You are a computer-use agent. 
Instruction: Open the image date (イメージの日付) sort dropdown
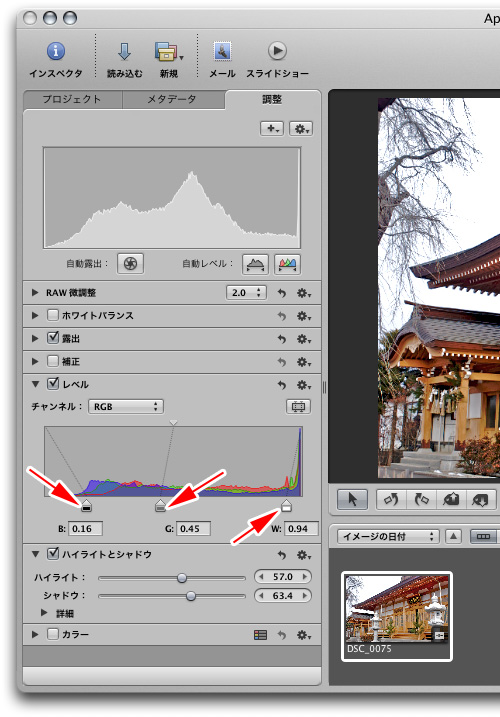[x=388, y=536]
